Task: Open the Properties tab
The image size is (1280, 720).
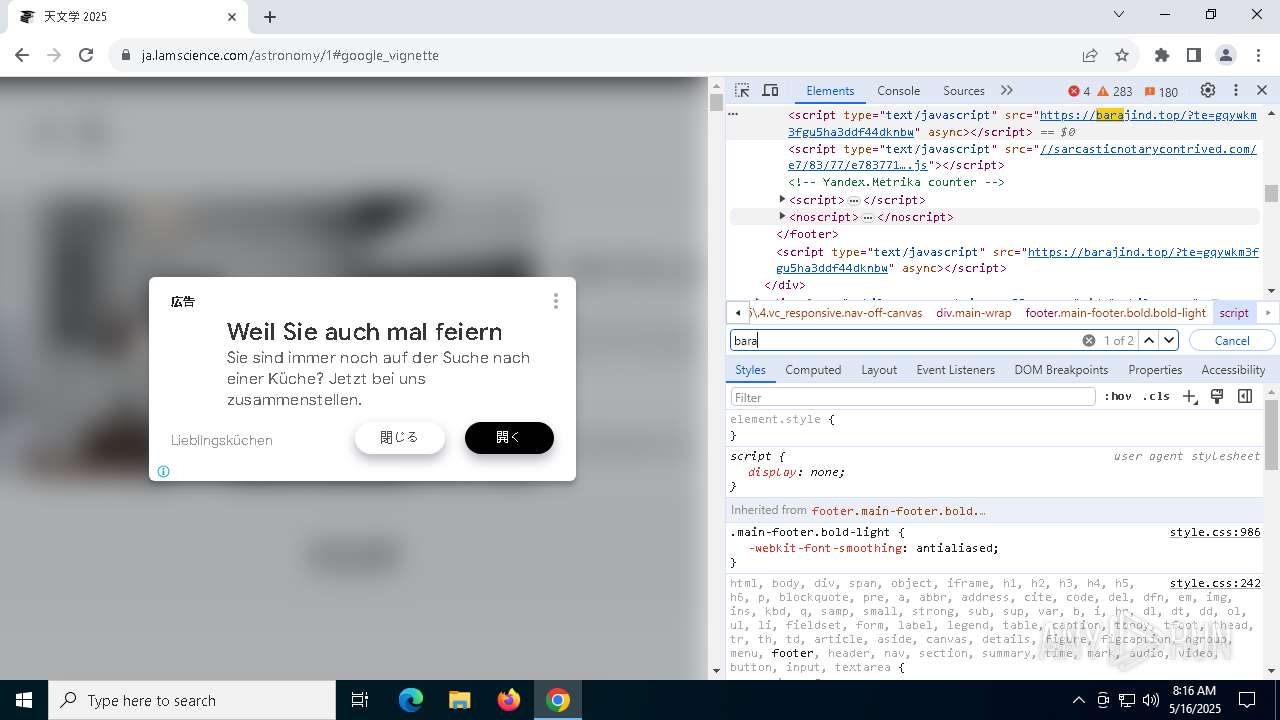Action: (x=1155, y=370)
